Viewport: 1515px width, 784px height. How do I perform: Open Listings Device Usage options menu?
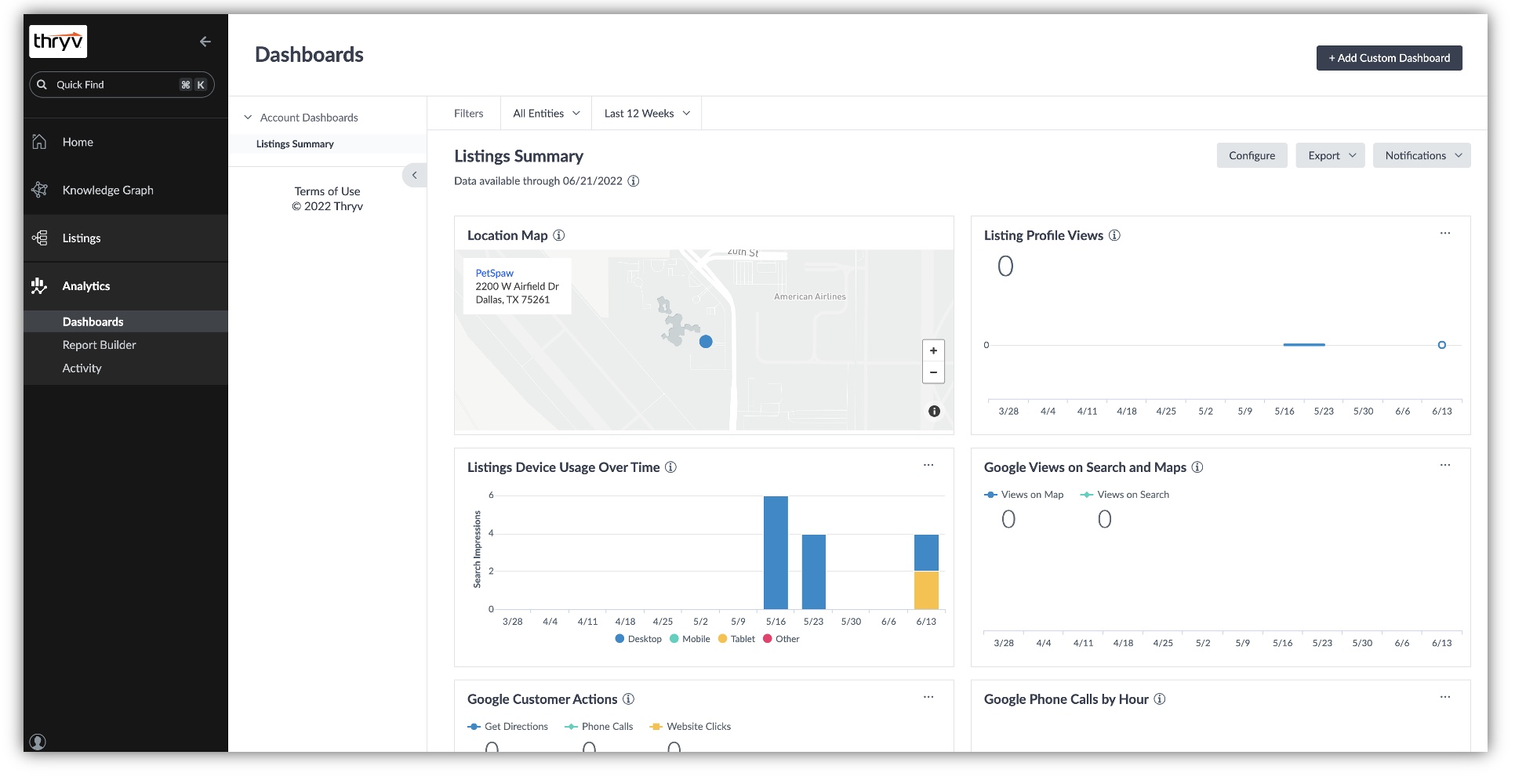[928, 465]
